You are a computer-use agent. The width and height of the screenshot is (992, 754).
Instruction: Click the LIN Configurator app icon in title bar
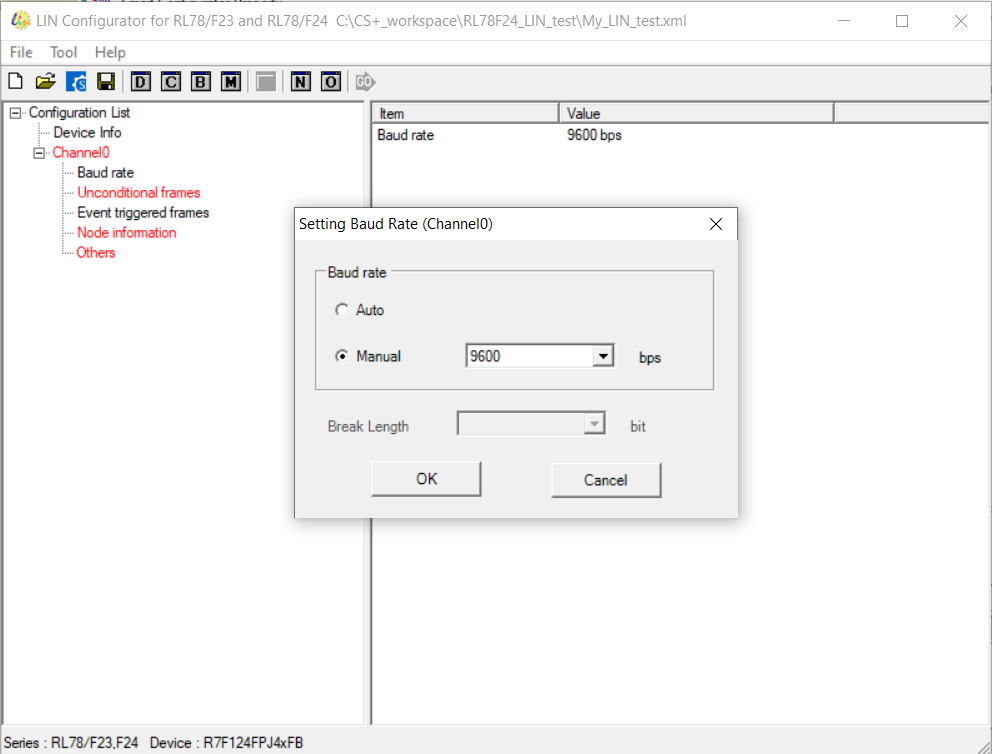click(20, 21)
